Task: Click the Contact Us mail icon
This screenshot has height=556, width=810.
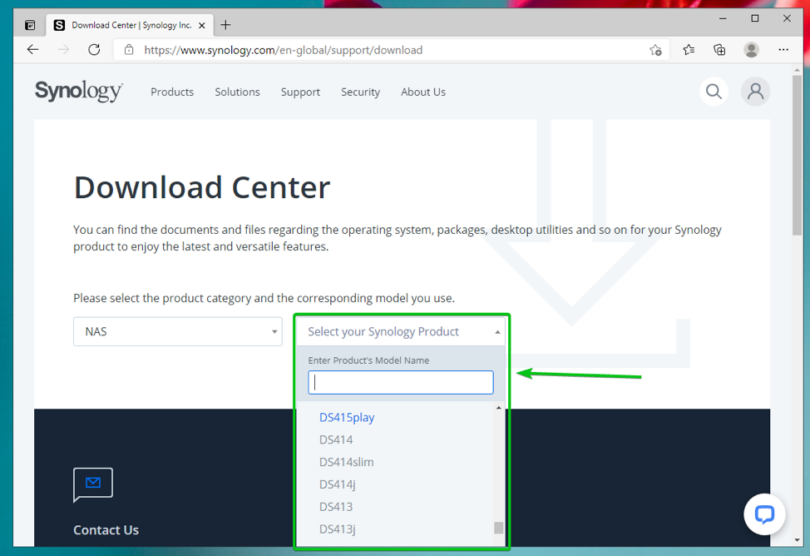Action: point(93,484)
